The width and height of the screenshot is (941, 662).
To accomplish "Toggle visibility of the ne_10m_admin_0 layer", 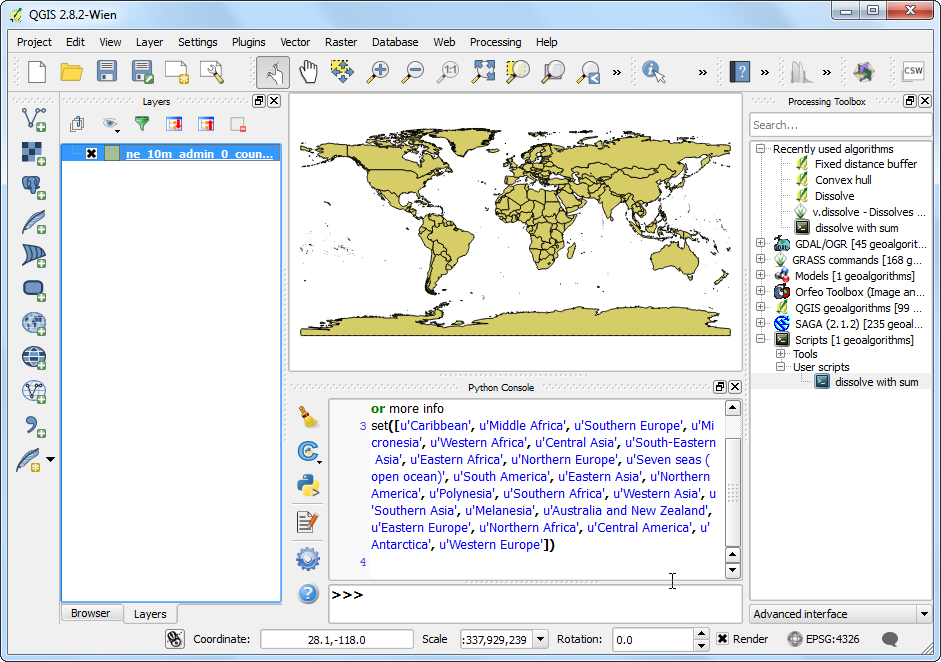I will (91, 154).
